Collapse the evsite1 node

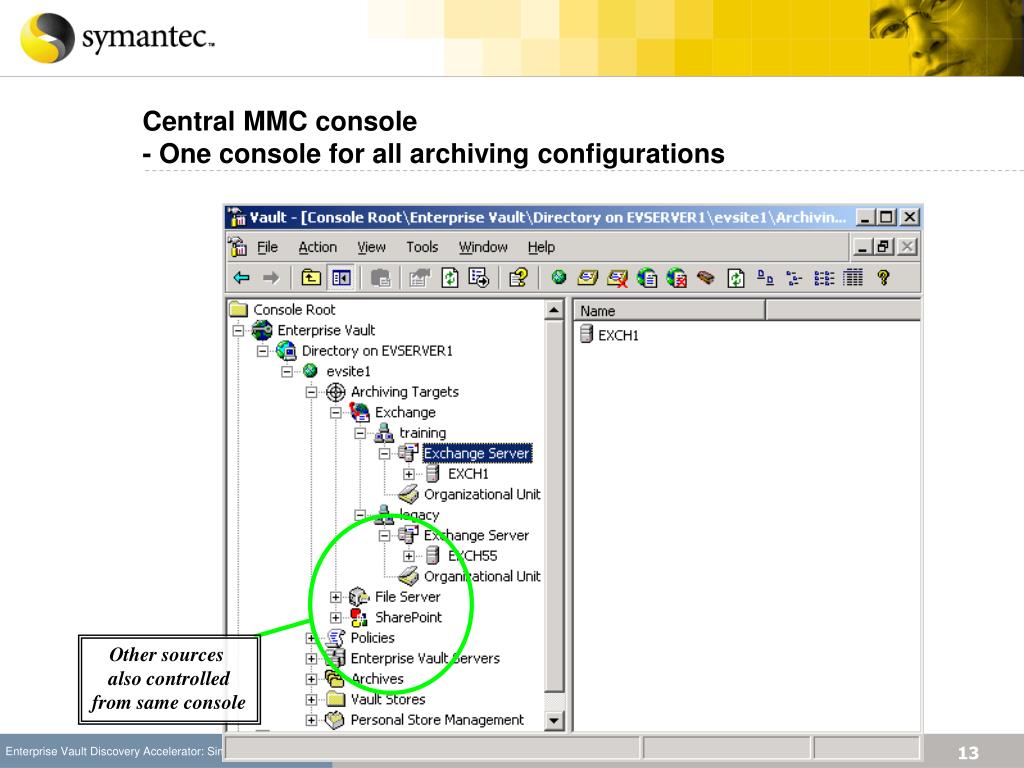(x=287, y=372)
